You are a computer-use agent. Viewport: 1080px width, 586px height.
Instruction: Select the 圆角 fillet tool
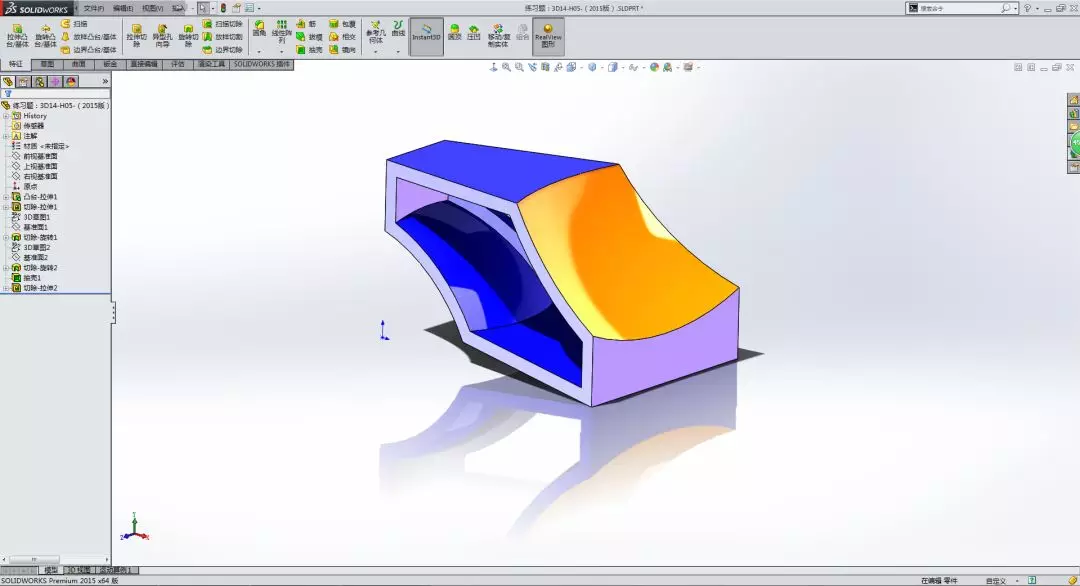click(x=259, y=28)
